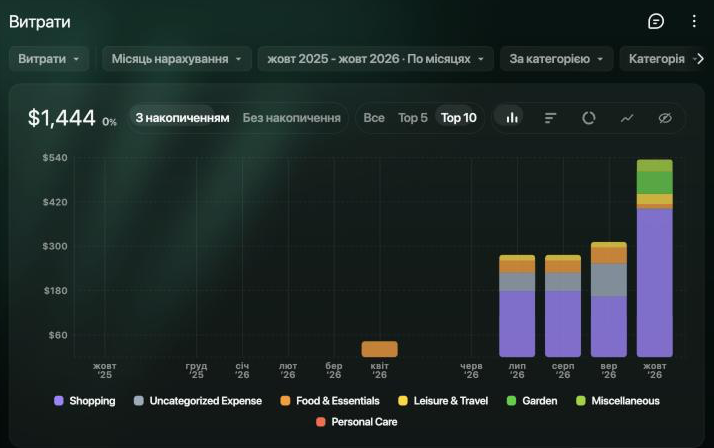
Task: Click the right arrow to show more filters
Action: pos(699,59)
